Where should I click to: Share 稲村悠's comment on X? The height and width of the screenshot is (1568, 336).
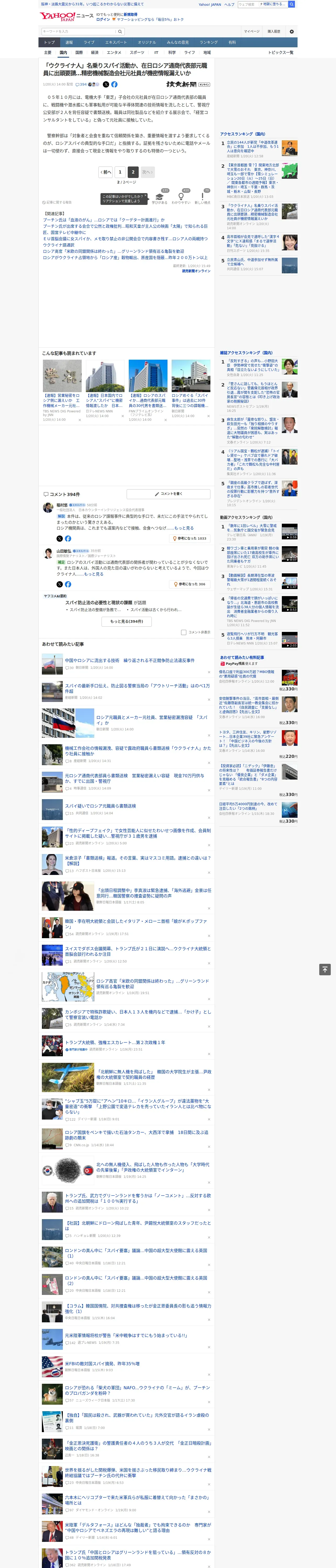click(x=60, y=539)
